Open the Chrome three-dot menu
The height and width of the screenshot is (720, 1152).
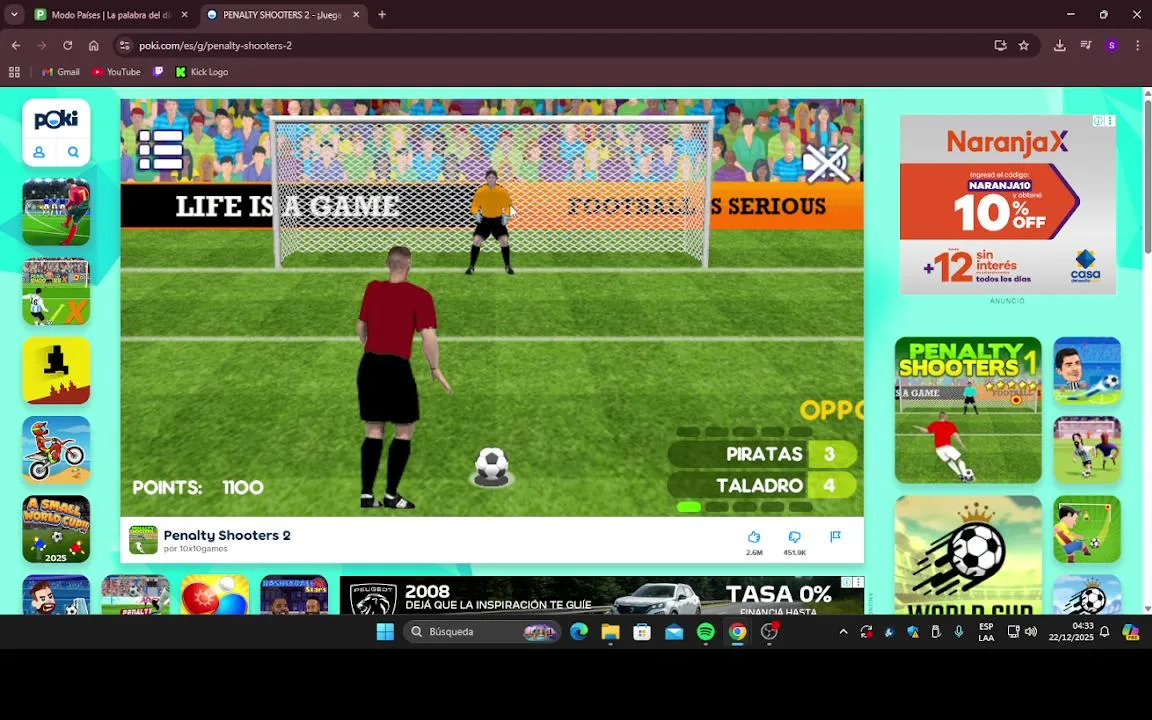pos(1137,46)
